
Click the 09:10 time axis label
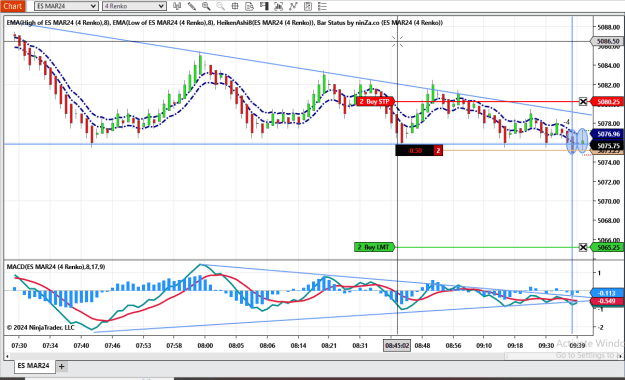484,345
